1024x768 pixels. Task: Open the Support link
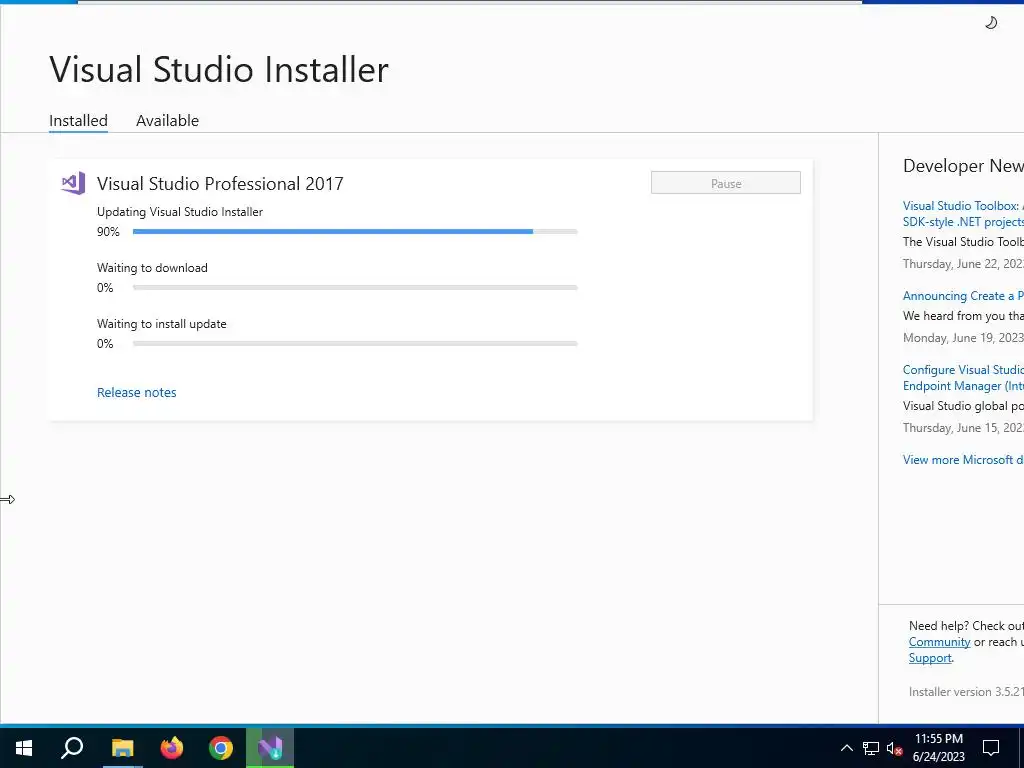930,658
